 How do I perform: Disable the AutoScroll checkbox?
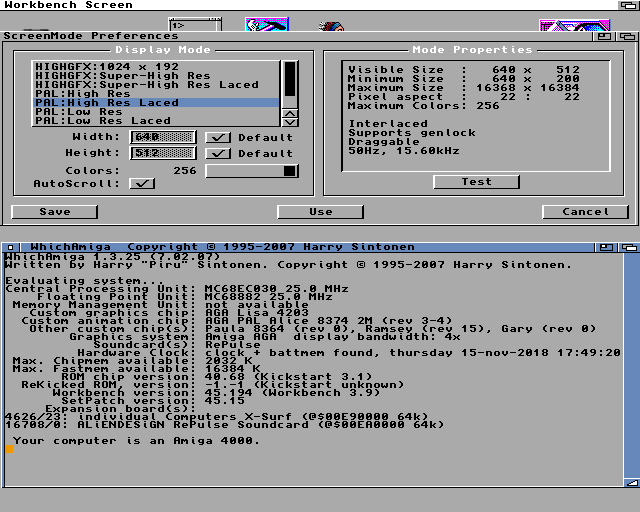pyautogui.click(x=143, y=183)
